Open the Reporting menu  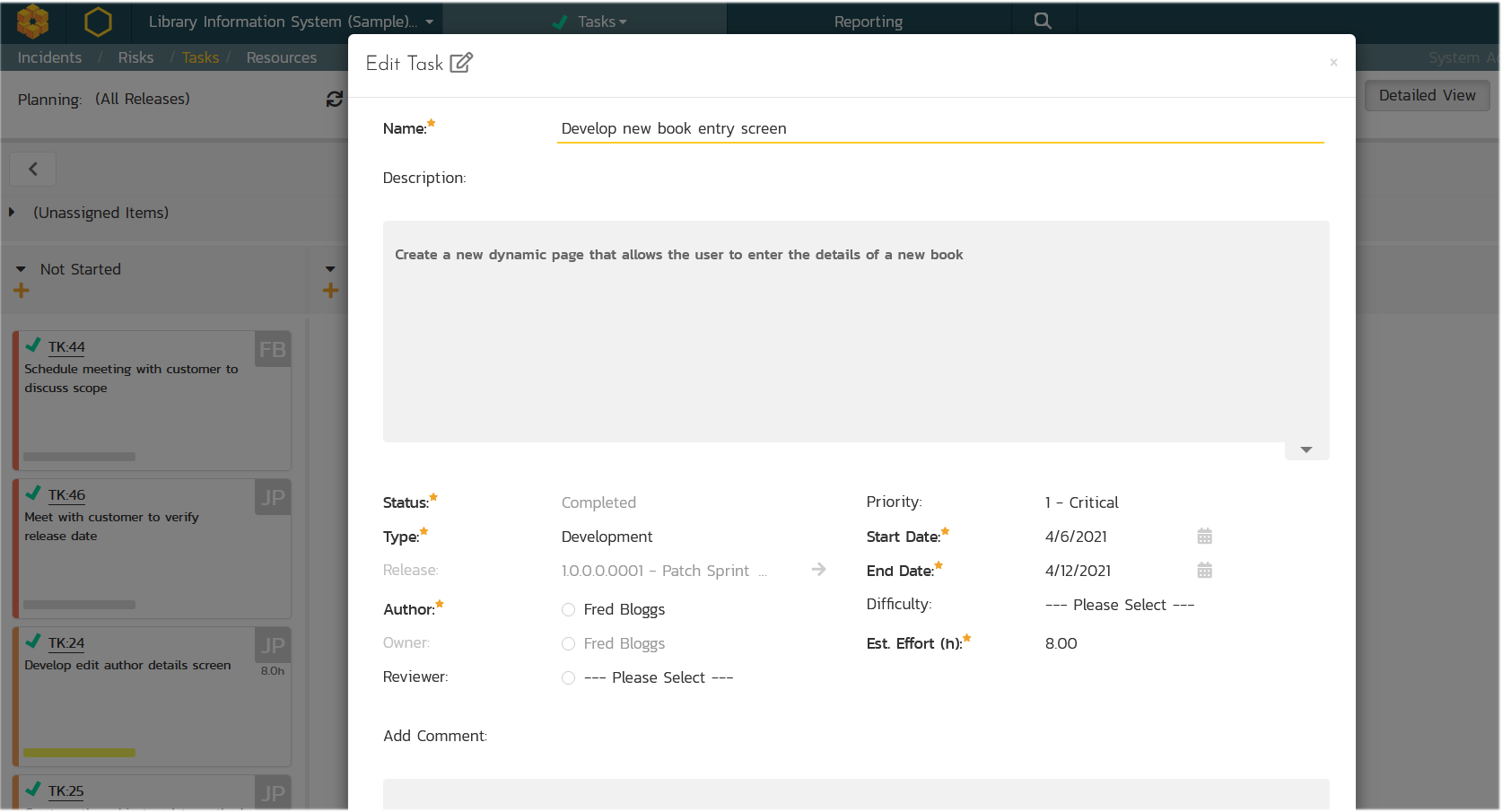click(x=868, y=22)
